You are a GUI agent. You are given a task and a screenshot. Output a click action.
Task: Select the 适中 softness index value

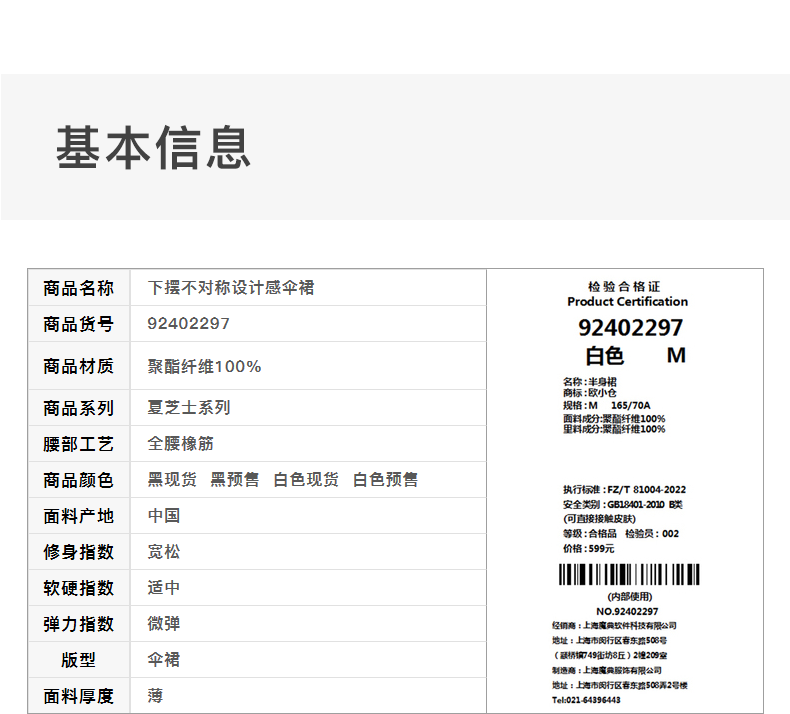[x=164, y=588]
